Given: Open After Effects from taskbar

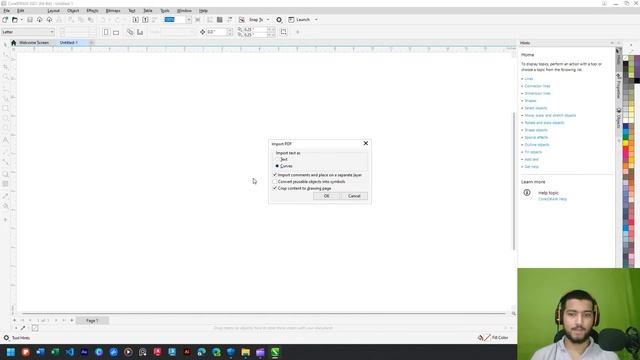Looking at the screenshot, I should tap(84, 352).
